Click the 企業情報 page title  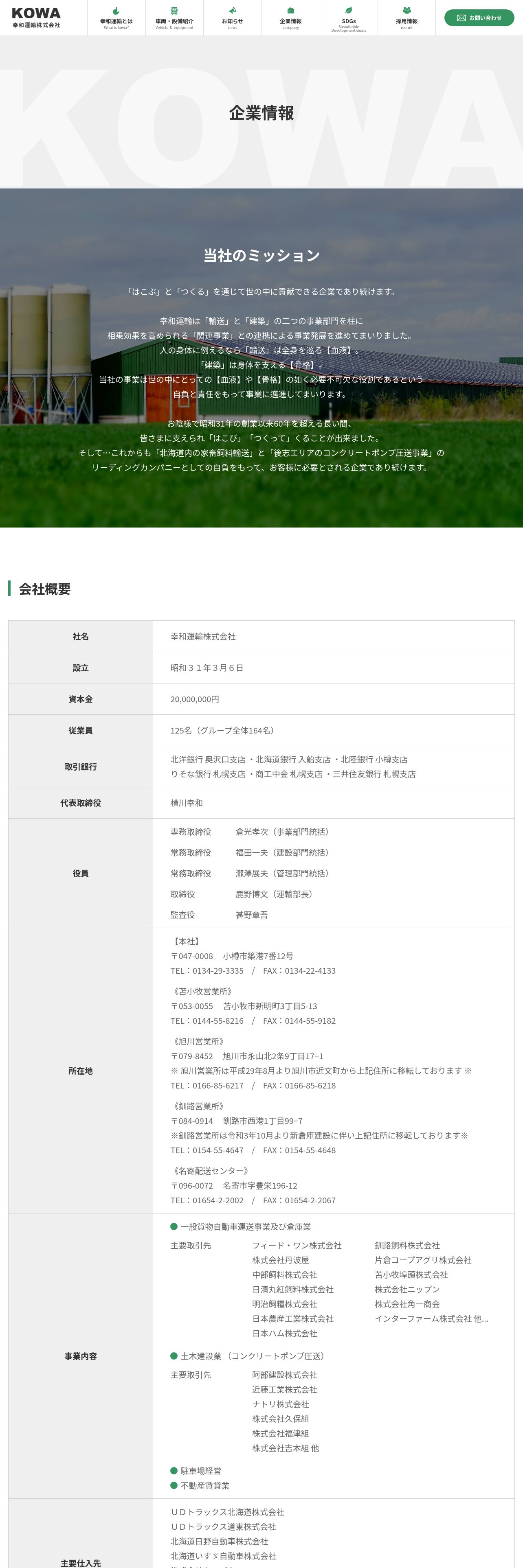(x=262, y=113)
